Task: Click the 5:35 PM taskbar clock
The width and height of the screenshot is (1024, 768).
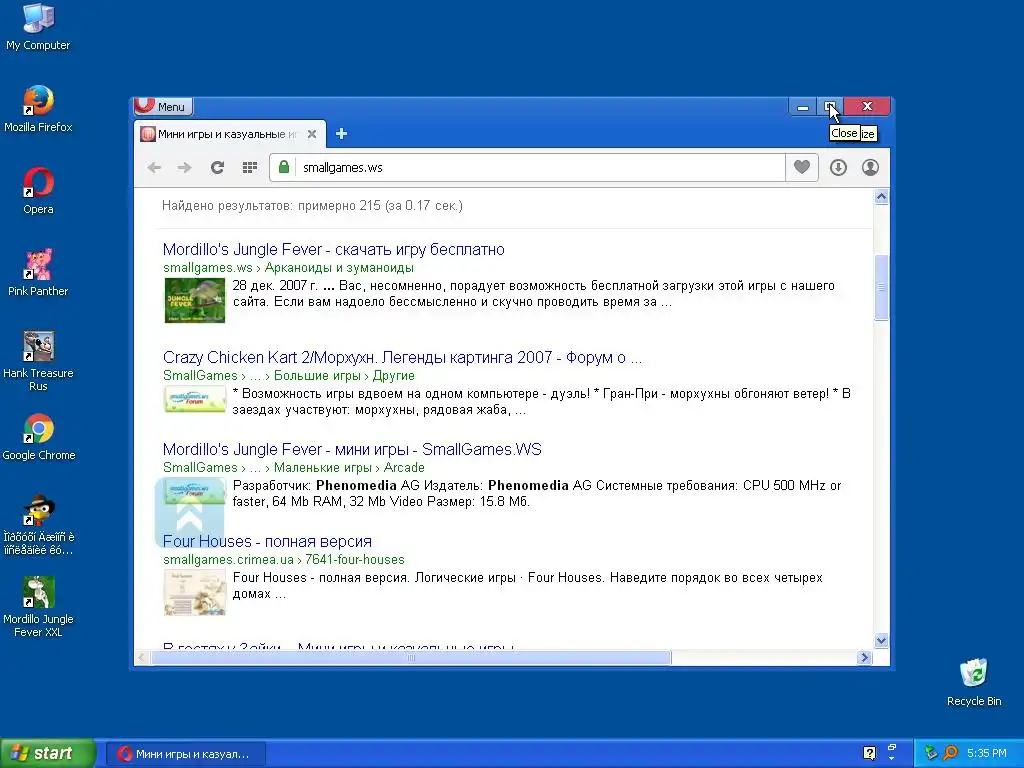Action: [x=987, y=753]
